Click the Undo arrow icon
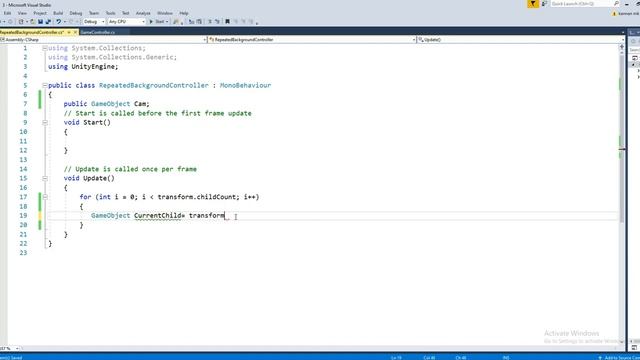This screenshot has height=360, width=640. pyautogui.click(x=58, y=22)
